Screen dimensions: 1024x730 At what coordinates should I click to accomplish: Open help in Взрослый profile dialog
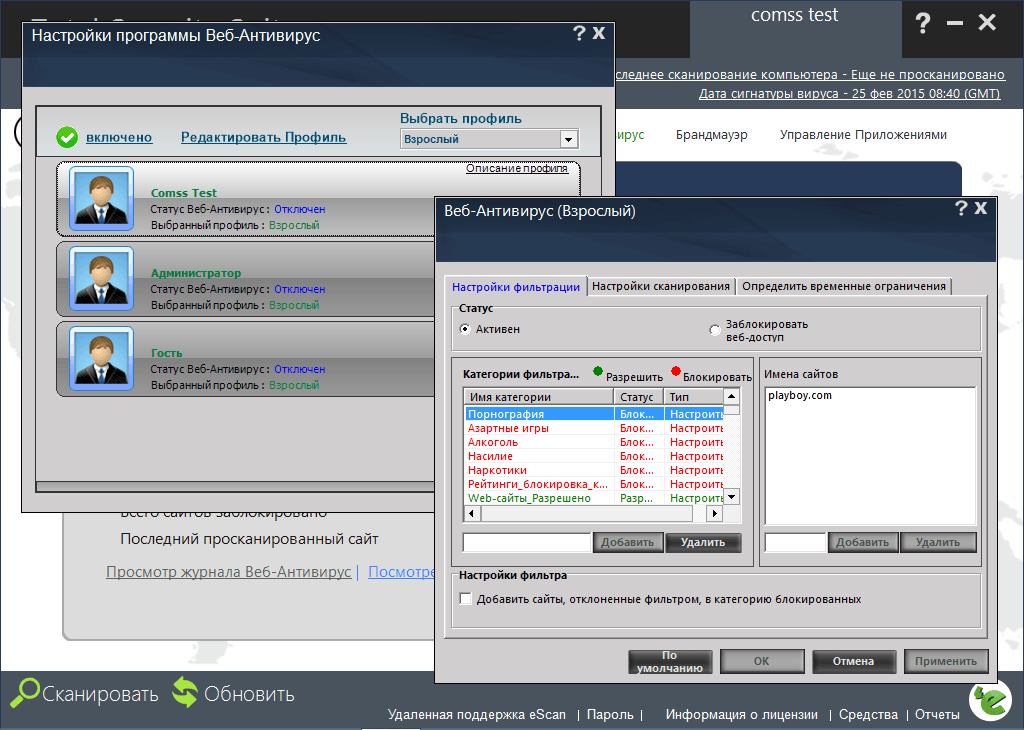click(x=961, y=208)
